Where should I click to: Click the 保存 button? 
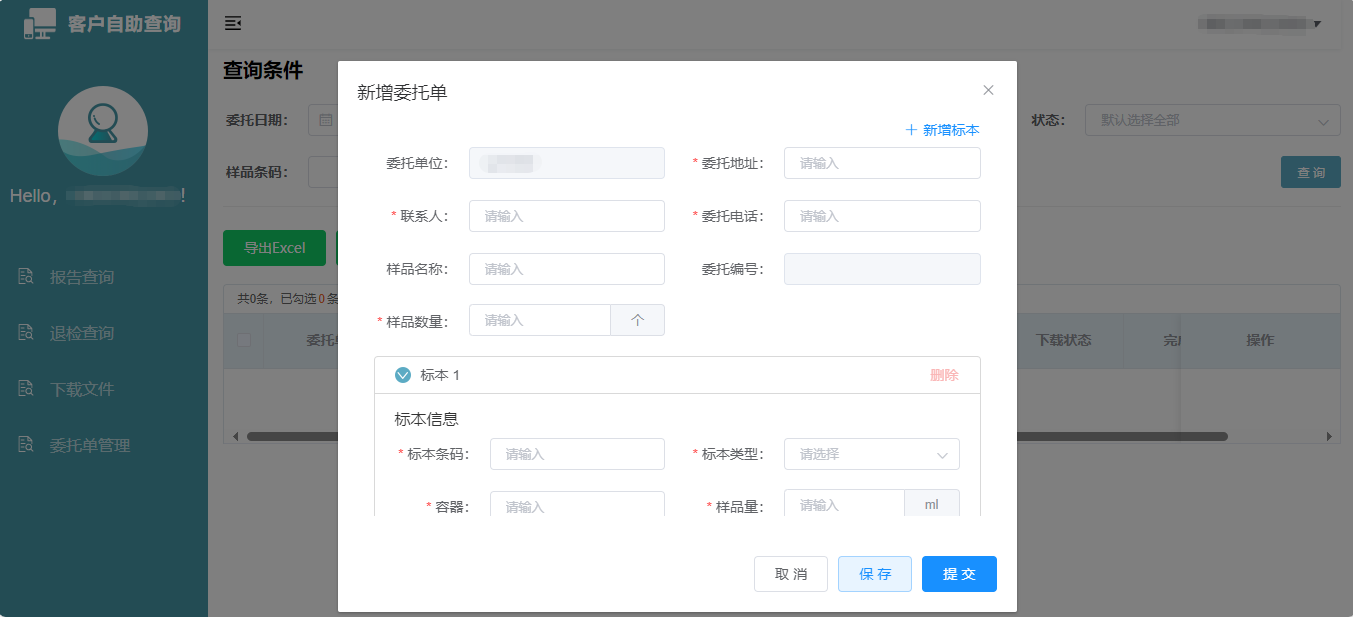coord(874,574)
